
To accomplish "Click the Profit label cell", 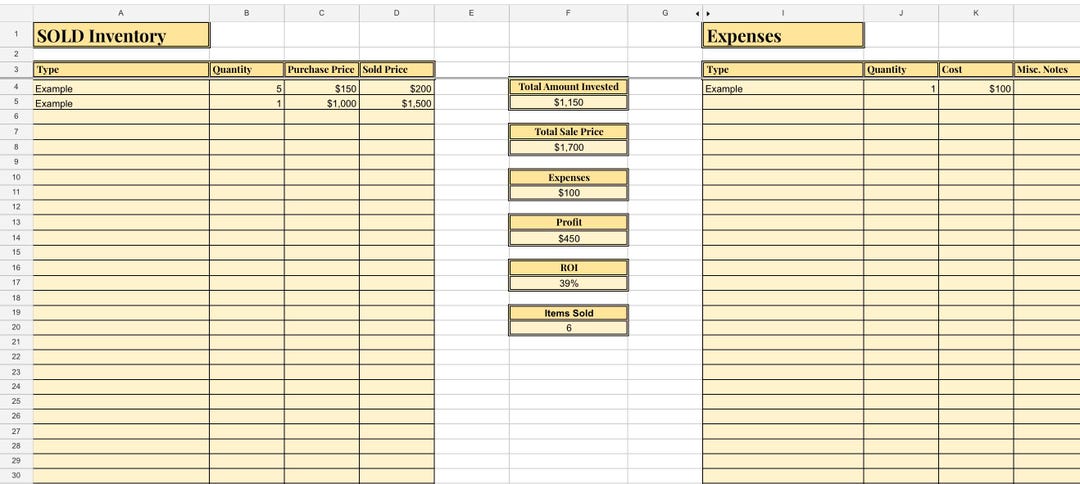I will pos(568,222).
